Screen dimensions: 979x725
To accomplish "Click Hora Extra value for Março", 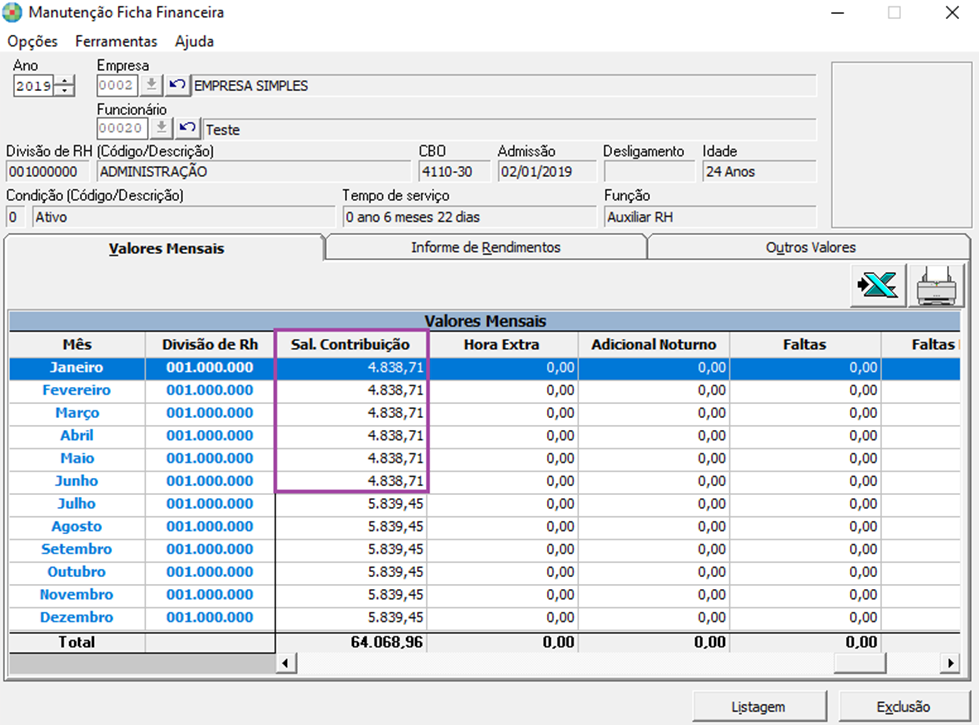I will pyautogui.click(x=503, y=413).
